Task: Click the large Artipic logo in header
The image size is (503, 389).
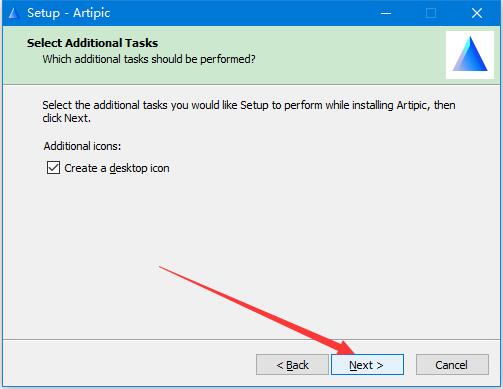Action: [x=470, y=55]
